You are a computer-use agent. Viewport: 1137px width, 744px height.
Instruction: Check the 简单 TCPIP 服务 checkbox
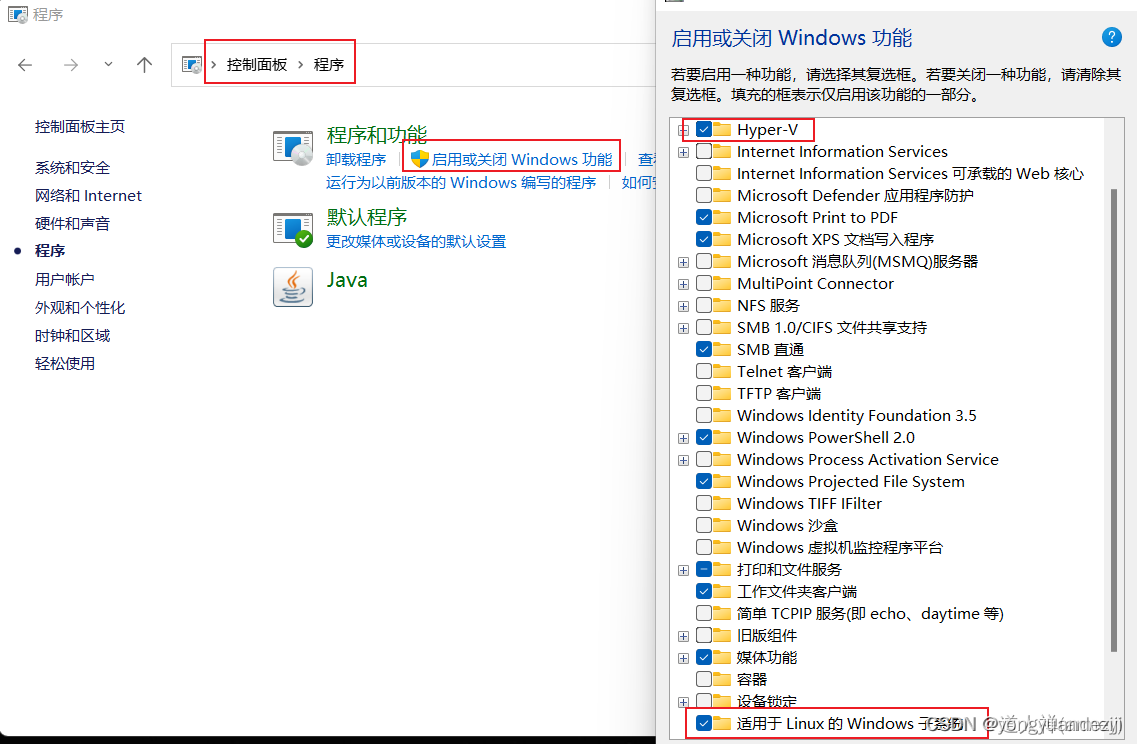coord(703,613)
